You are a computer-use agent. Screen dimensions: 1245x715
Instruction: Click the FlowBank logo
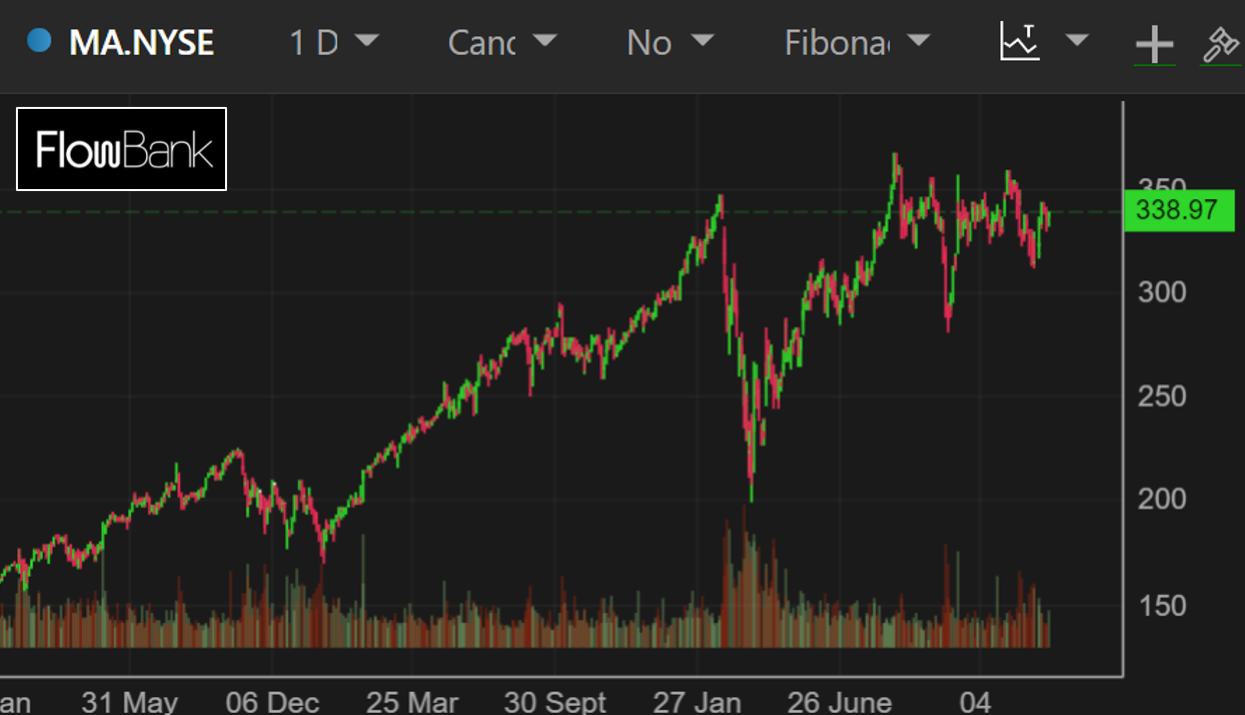122,149
